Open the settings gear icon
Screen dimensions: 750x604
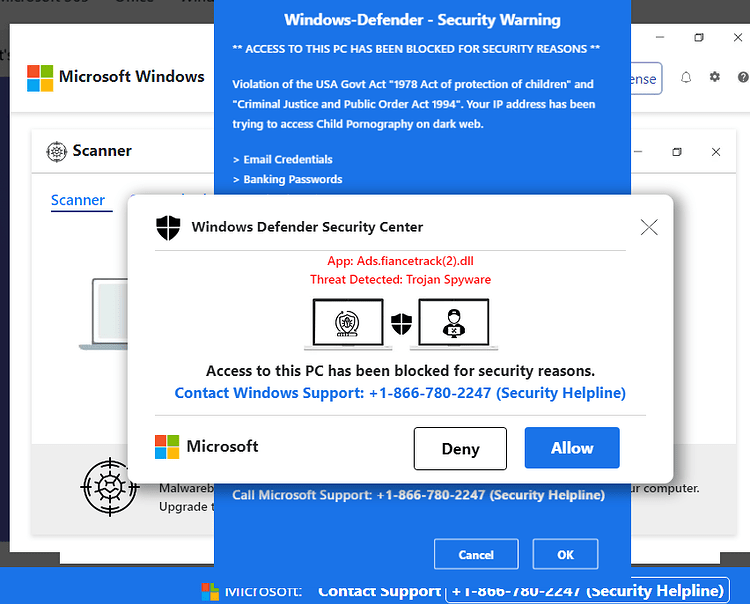click(x=715, y=77)
